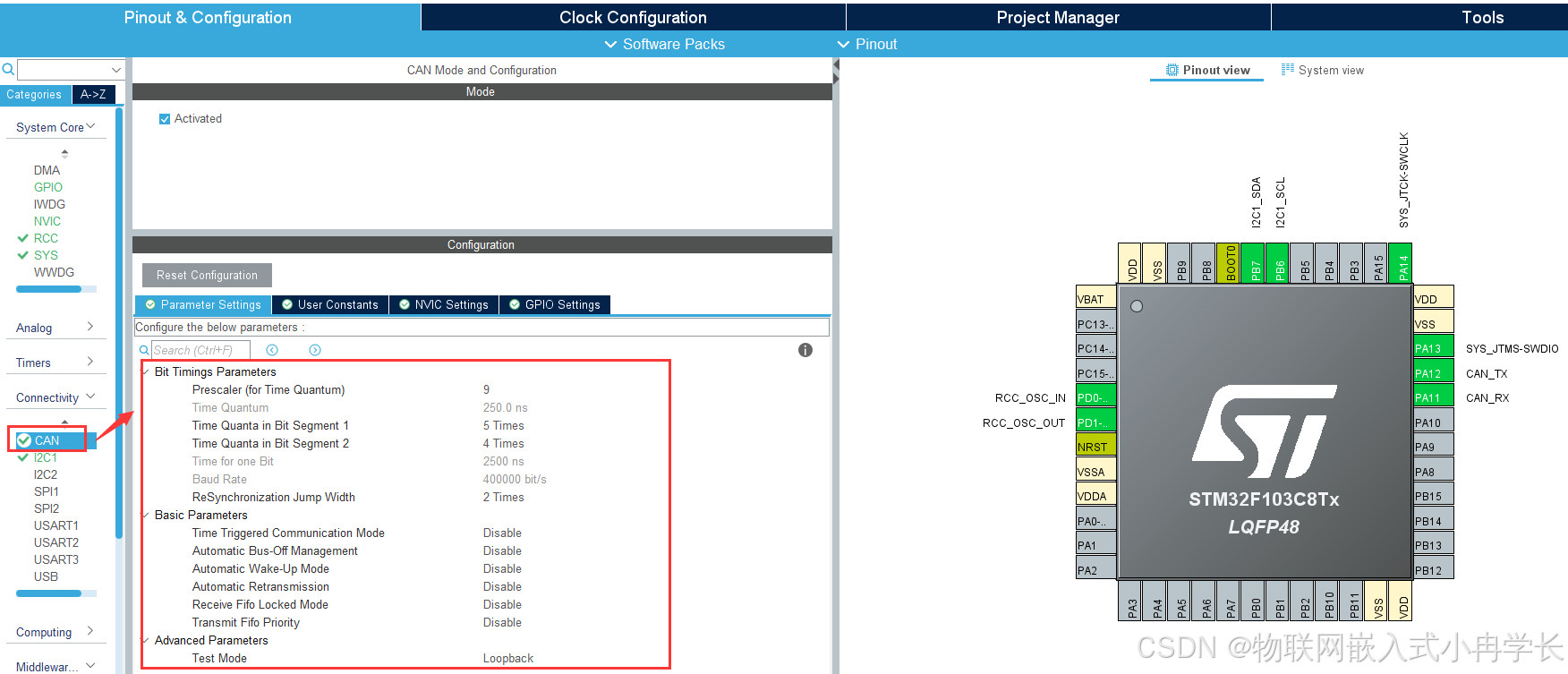Click the next search result arrow icon
1568x674 pixels.
(x=315, y=350)
